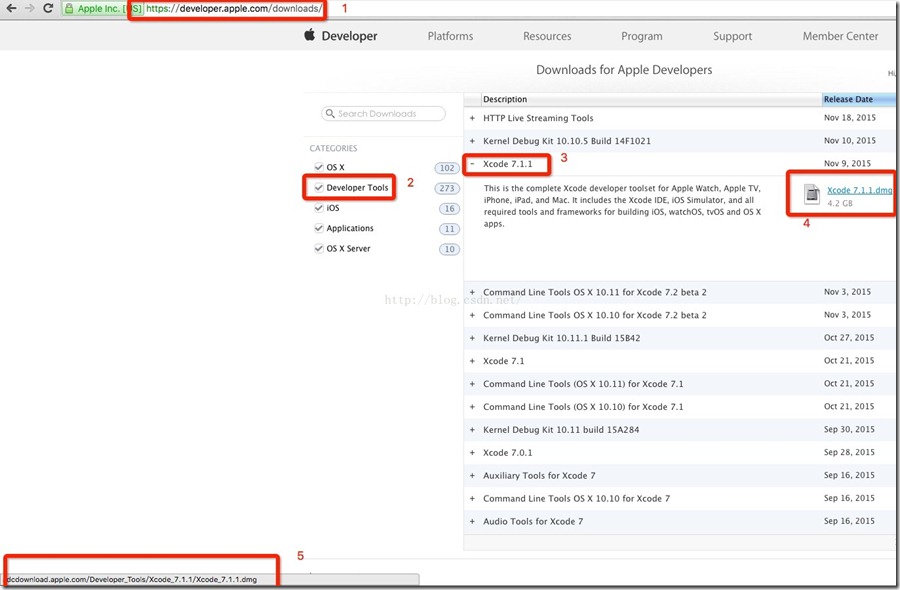Open the Resources menu
Viewport: 900px width, 590px height.
pyautogui.click(x=547, y=36)
